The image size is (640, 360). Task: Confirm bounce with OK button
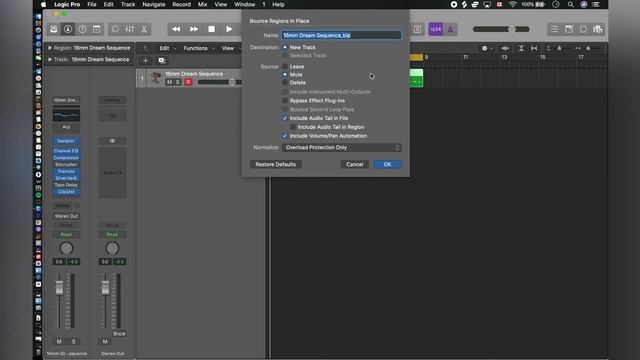(387, 164)
